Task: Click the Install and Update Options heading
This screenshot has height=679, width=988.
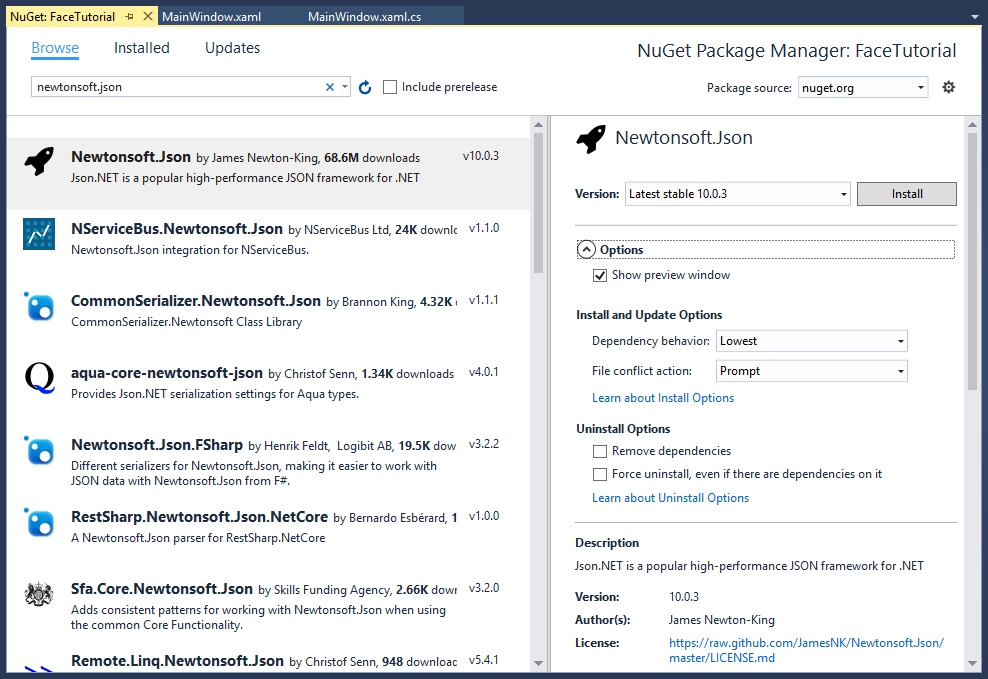Action: coord(649,315)
